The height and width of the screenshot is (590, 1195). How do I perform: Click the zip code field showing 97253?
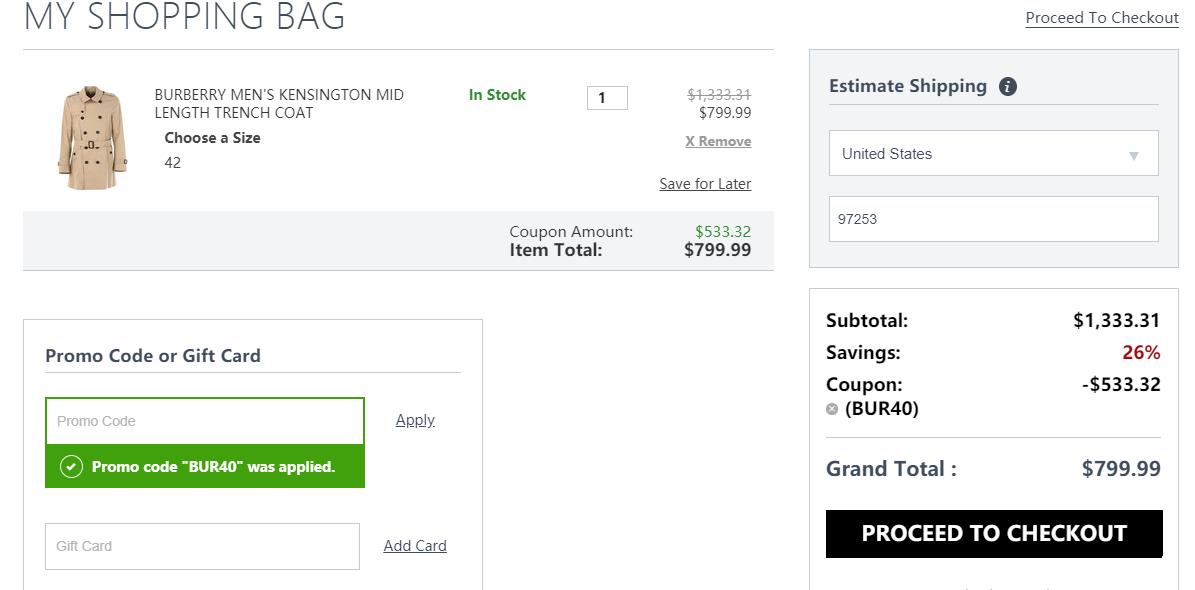point(994,219)
